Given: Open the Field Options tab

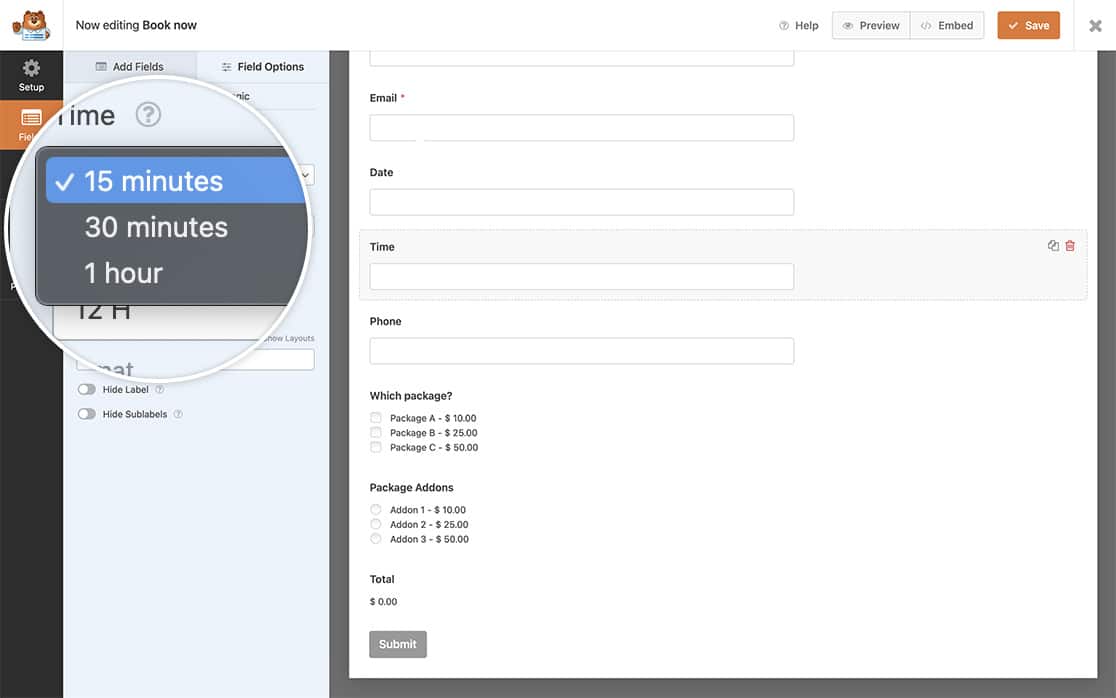Looking at the screenshot, I should (262, 66).
